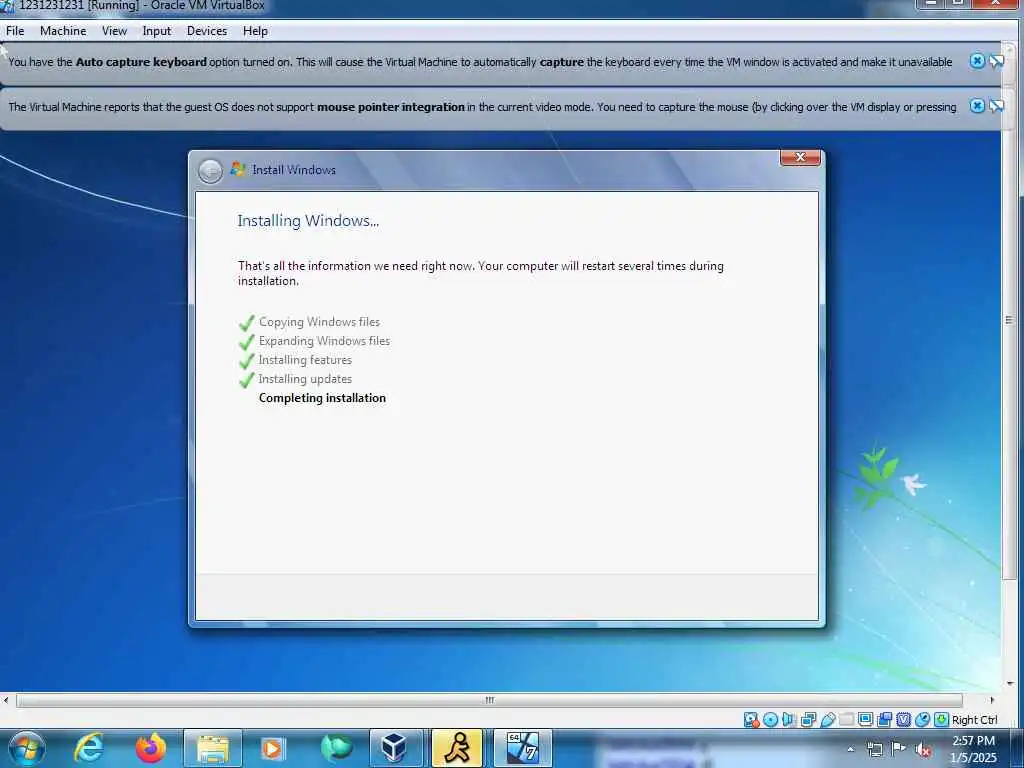The height and width of the screenshot is (768, 1024).
Task: Click the vertical scrollbar down arrow
Action: [1010, 684]
